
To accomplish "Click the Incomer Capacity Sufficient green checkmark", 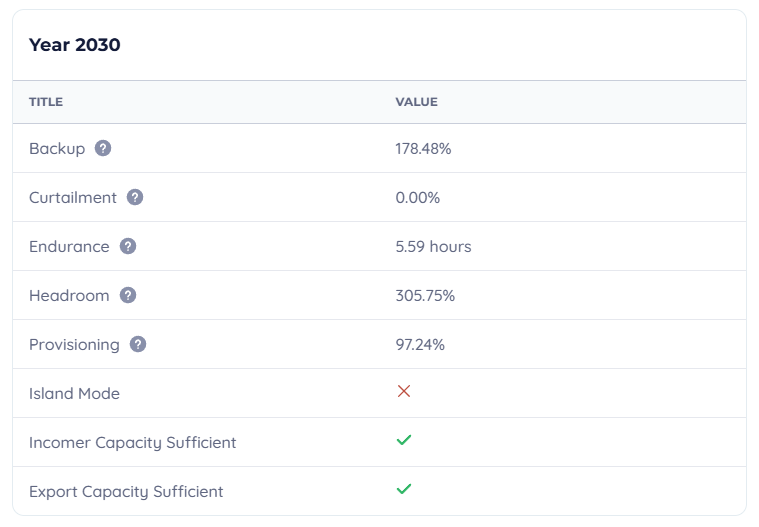I will [404, 441].
